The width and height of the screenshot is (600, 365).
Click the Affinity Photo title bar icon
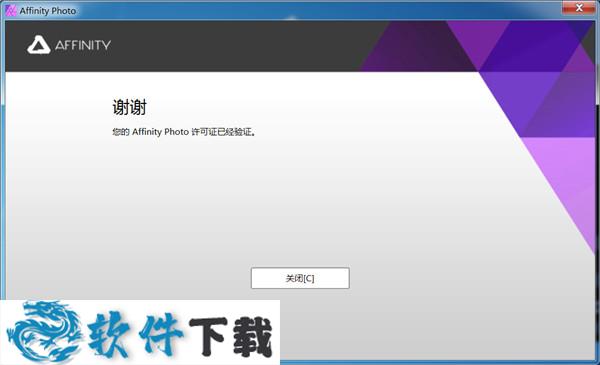pos(11,11)
